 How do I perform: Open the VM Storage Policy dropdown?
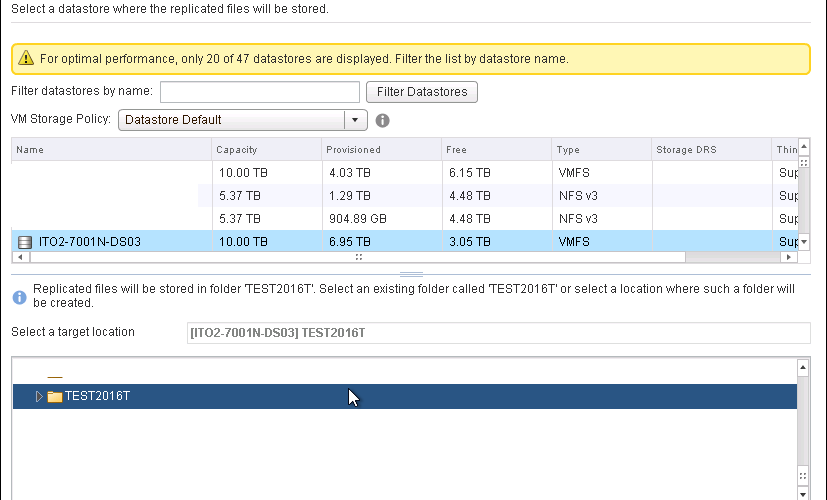coord(243,120)
